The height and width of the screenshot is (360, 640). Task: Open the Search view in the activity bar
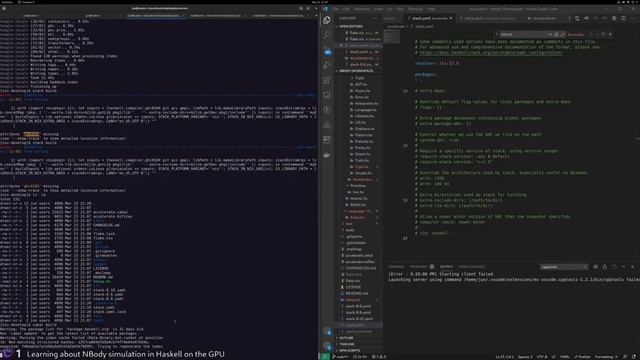pyautogui.click(x=327, y=35)
